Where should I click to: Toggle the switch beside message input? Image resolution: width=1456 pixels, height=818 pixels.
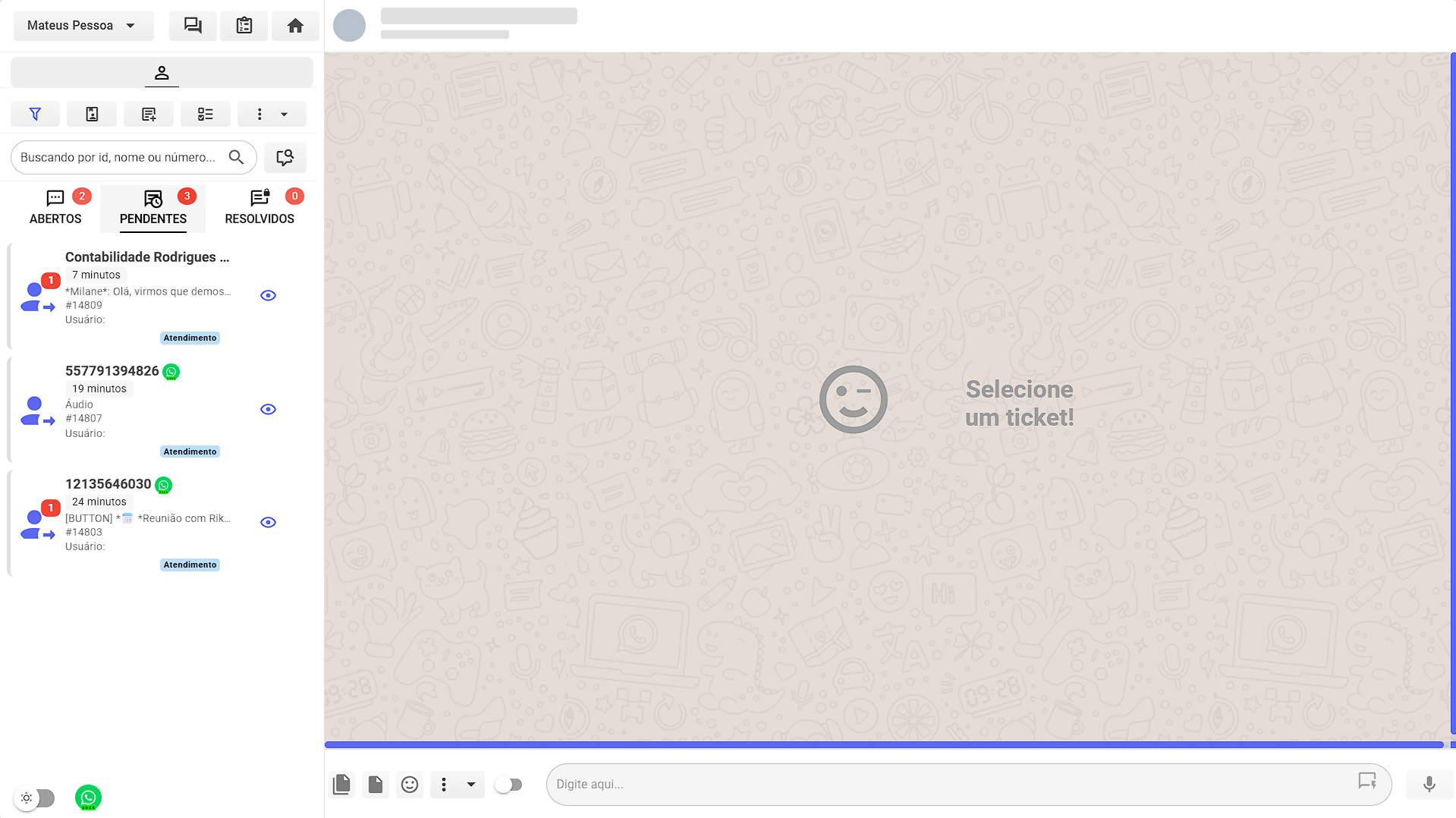508,784
